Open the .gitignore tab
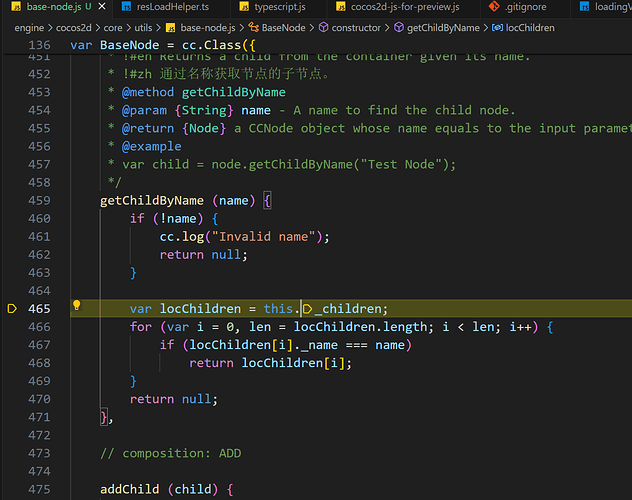The image size is (632, 500). pos(525,7)
